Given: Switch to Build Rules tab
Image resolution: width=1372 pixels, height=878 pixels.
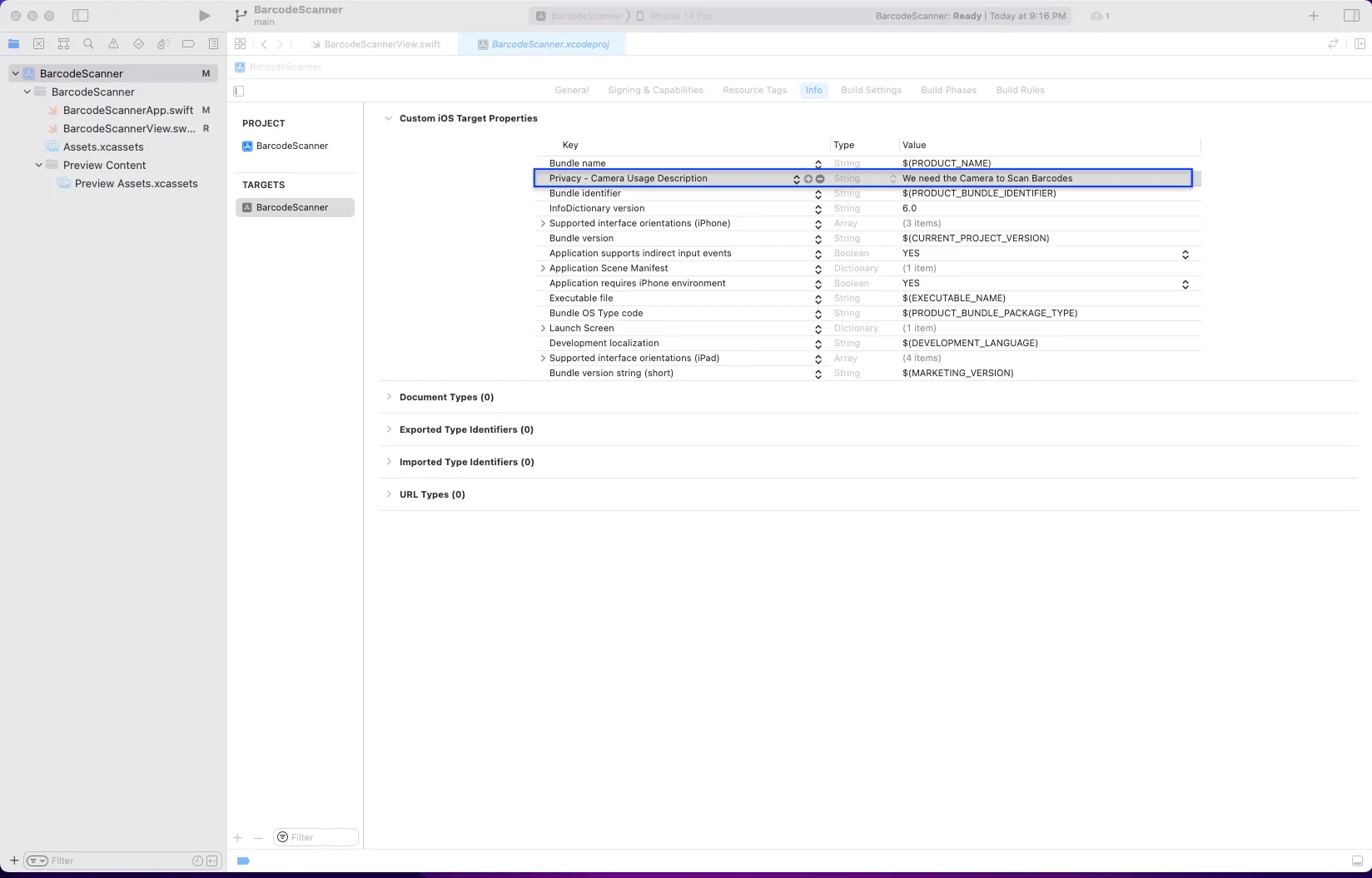Looking at the screenshot, I should coord(1020,90).
